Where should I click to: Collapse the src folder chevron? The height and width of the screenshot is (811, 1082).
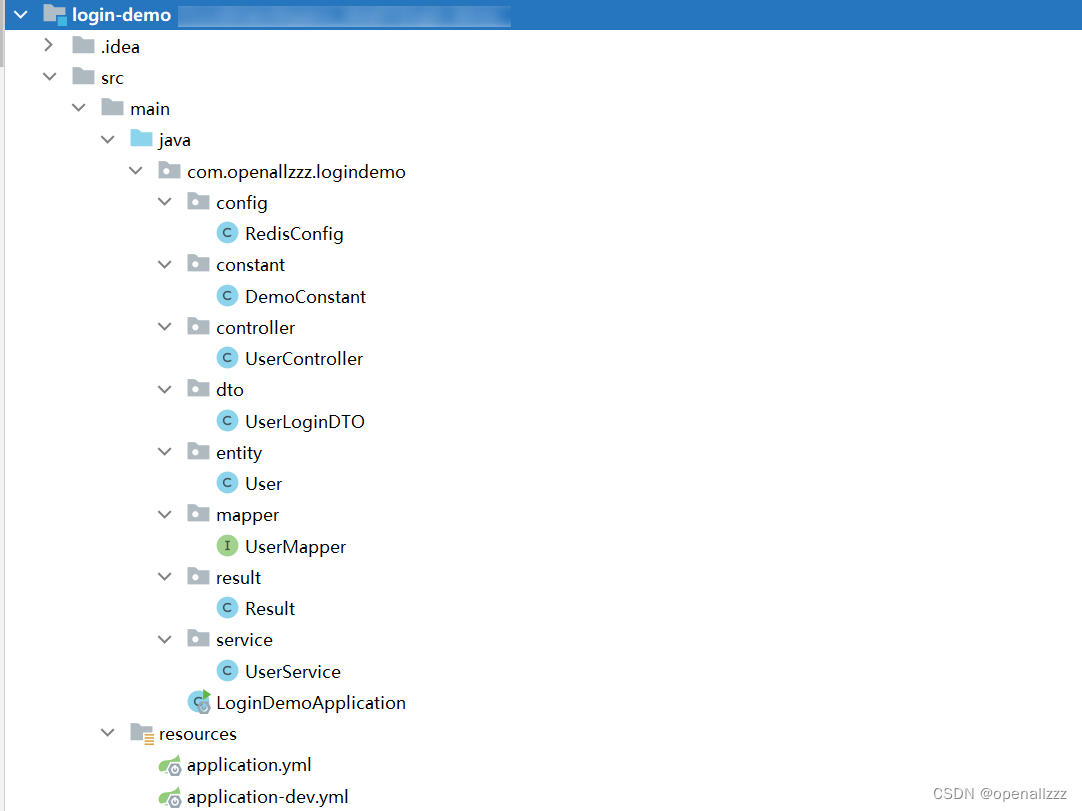pos(50,77)
